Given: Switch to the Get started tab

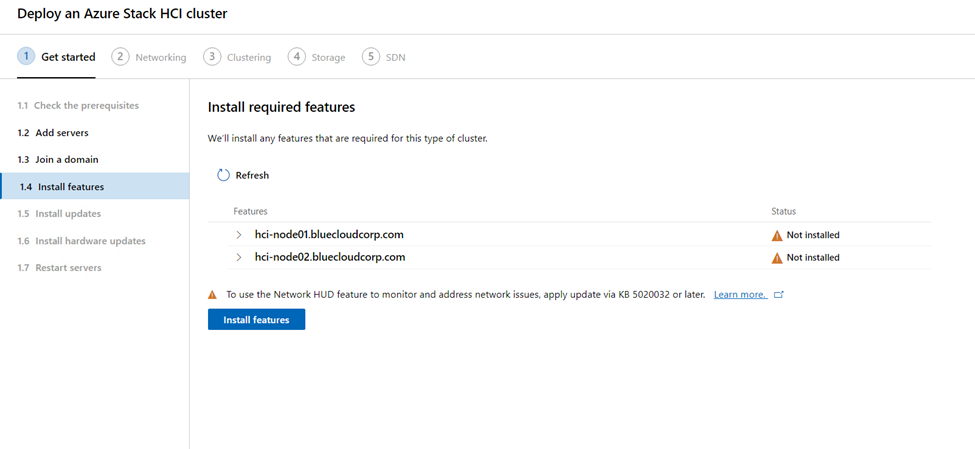Looking at the screenshot, I should [57, 57].
